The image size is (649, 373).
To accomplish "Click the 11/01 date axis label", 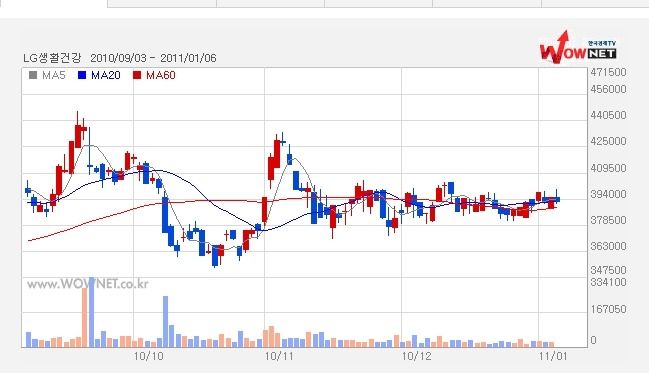I will pos(553,356).
